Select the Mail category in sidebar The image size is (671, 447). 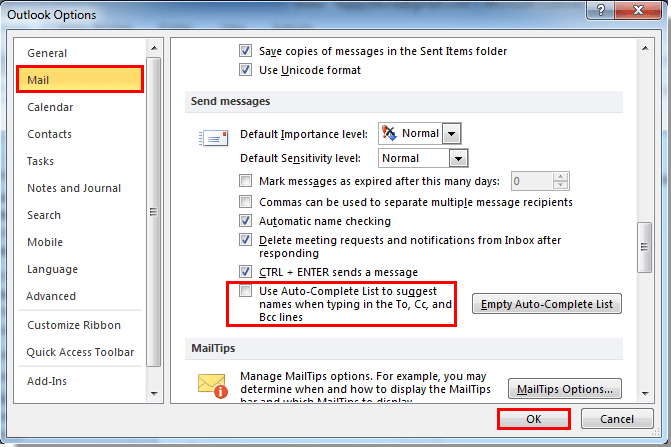click(x=80, y=80)
